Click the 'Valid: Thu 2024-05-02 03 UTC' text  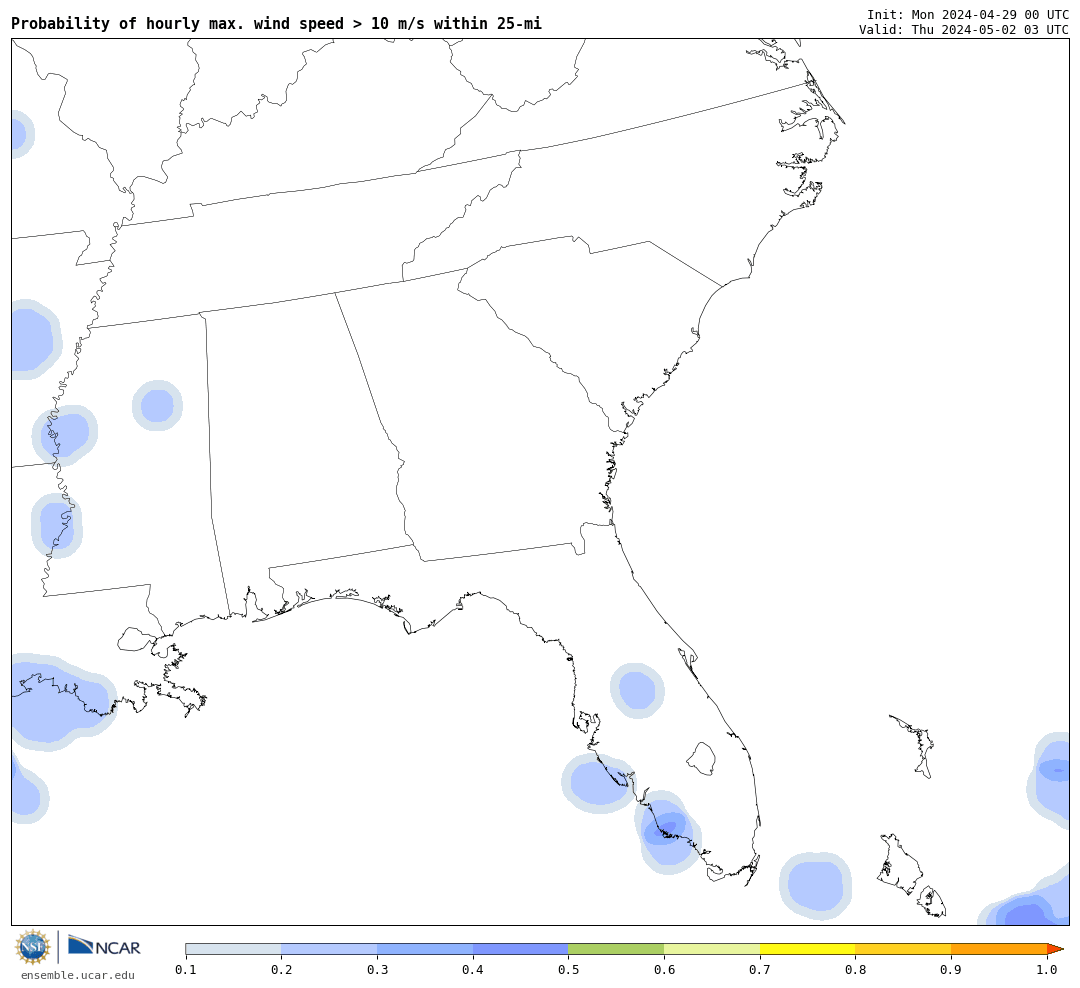coord(964,30)
